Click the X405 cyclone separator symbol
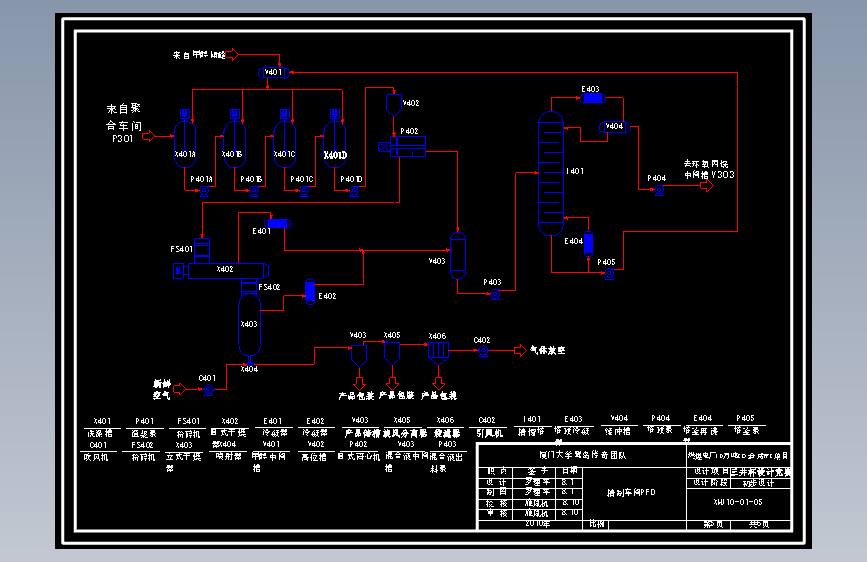 392,354
